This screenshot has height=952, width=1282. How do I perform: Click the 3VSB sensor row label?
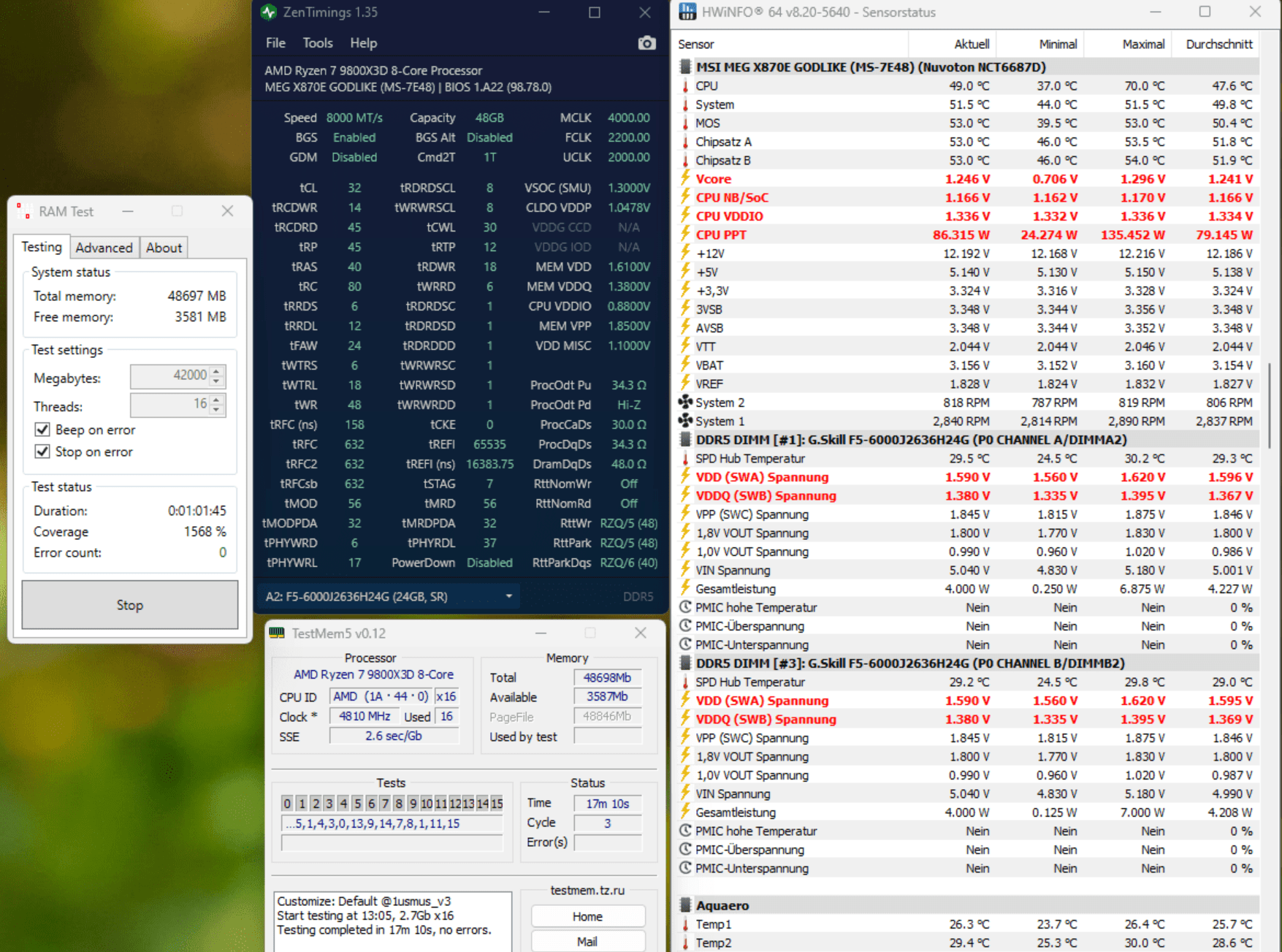[709, 309]
